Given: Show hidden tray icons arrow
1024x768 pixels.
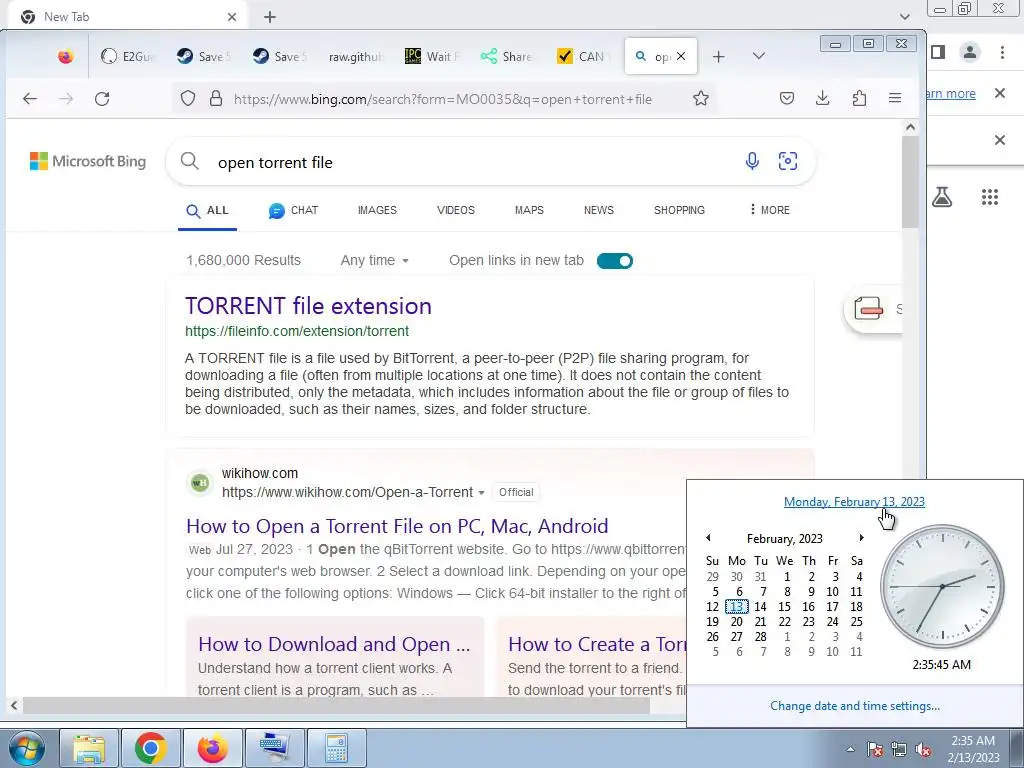Looking at the screenshot, I should (x=850, y=749).
